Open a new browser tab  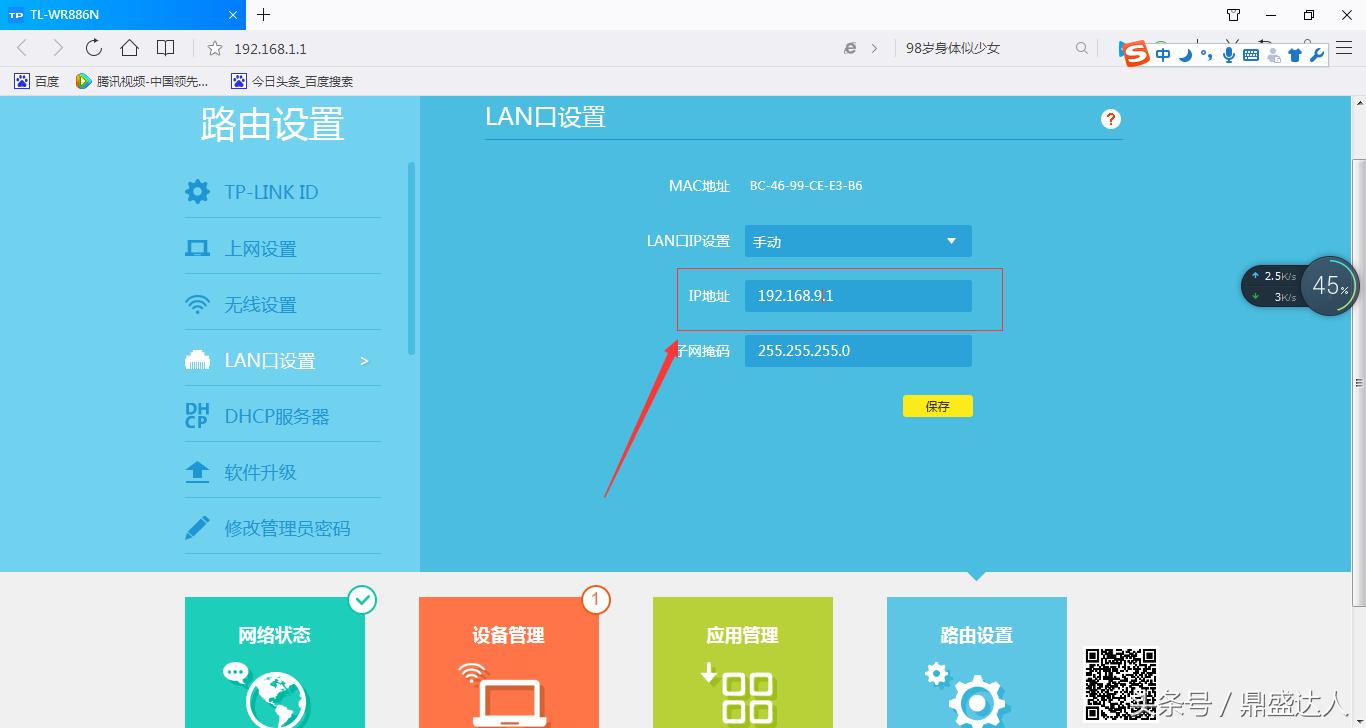click(x=263, y=15)
